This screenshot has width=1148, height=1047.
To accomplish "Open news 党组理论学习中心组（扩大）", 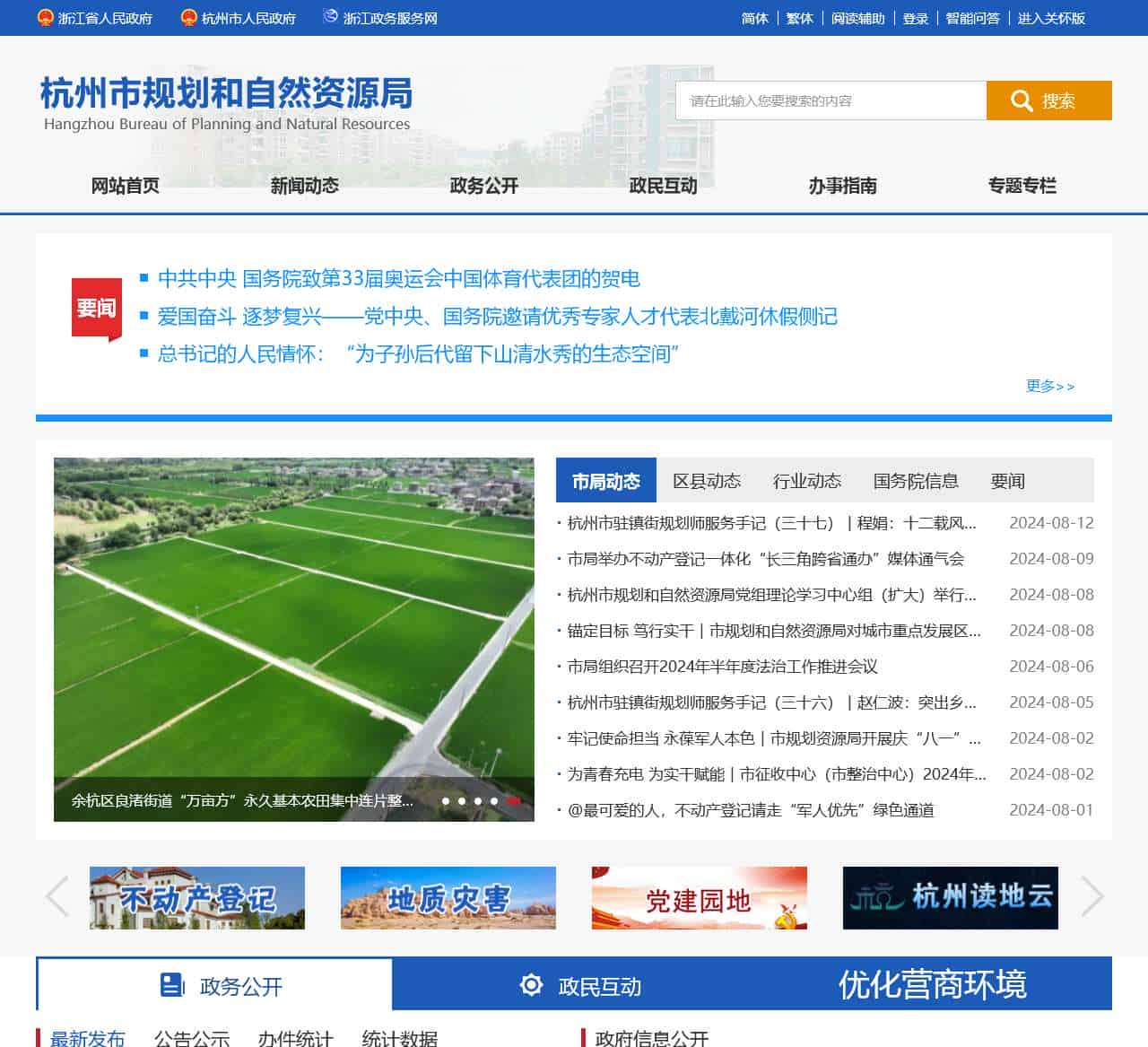I will point(772,595).
